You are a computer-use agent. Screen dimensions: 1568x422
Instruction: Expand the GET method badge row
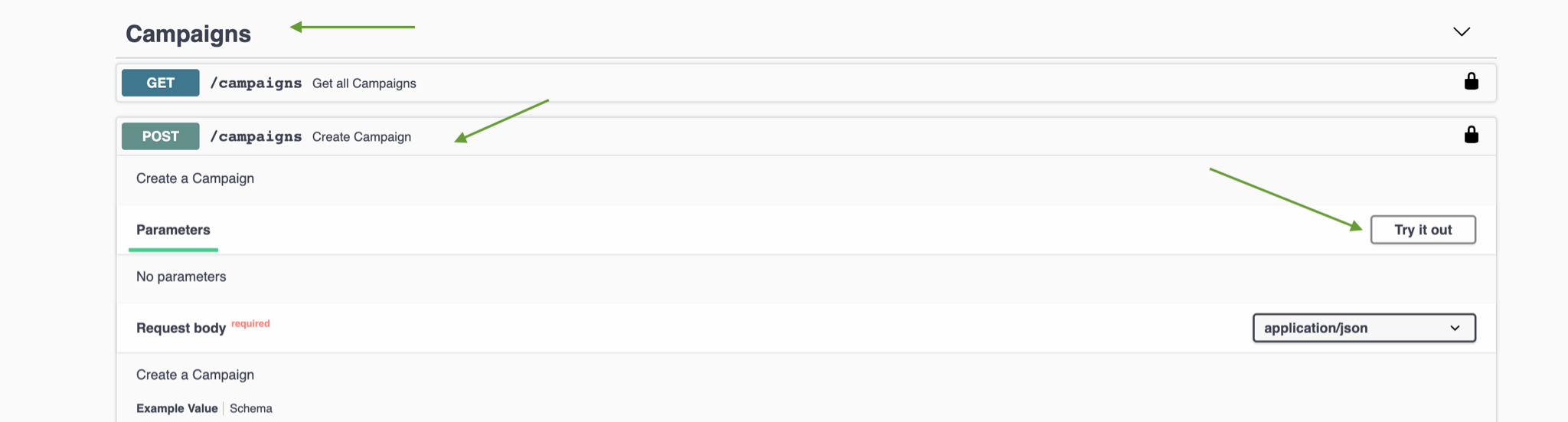point(160,83)
